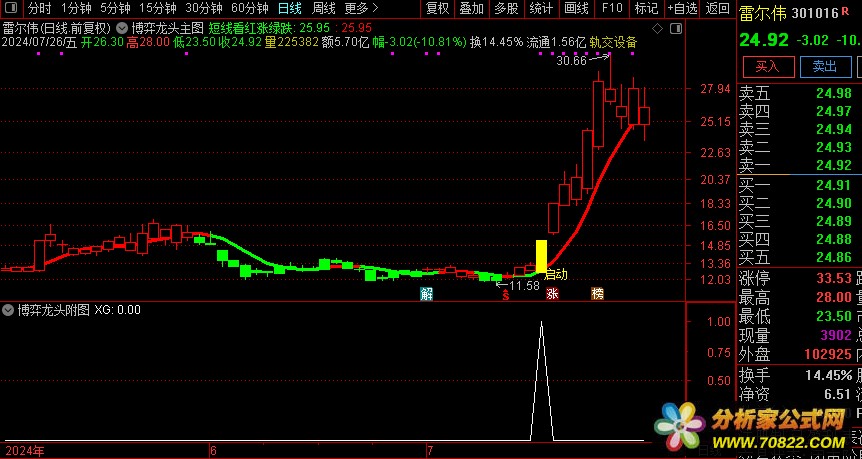Open F10 company information
This screenshot has height=459, width=862.
click(612, 8)
